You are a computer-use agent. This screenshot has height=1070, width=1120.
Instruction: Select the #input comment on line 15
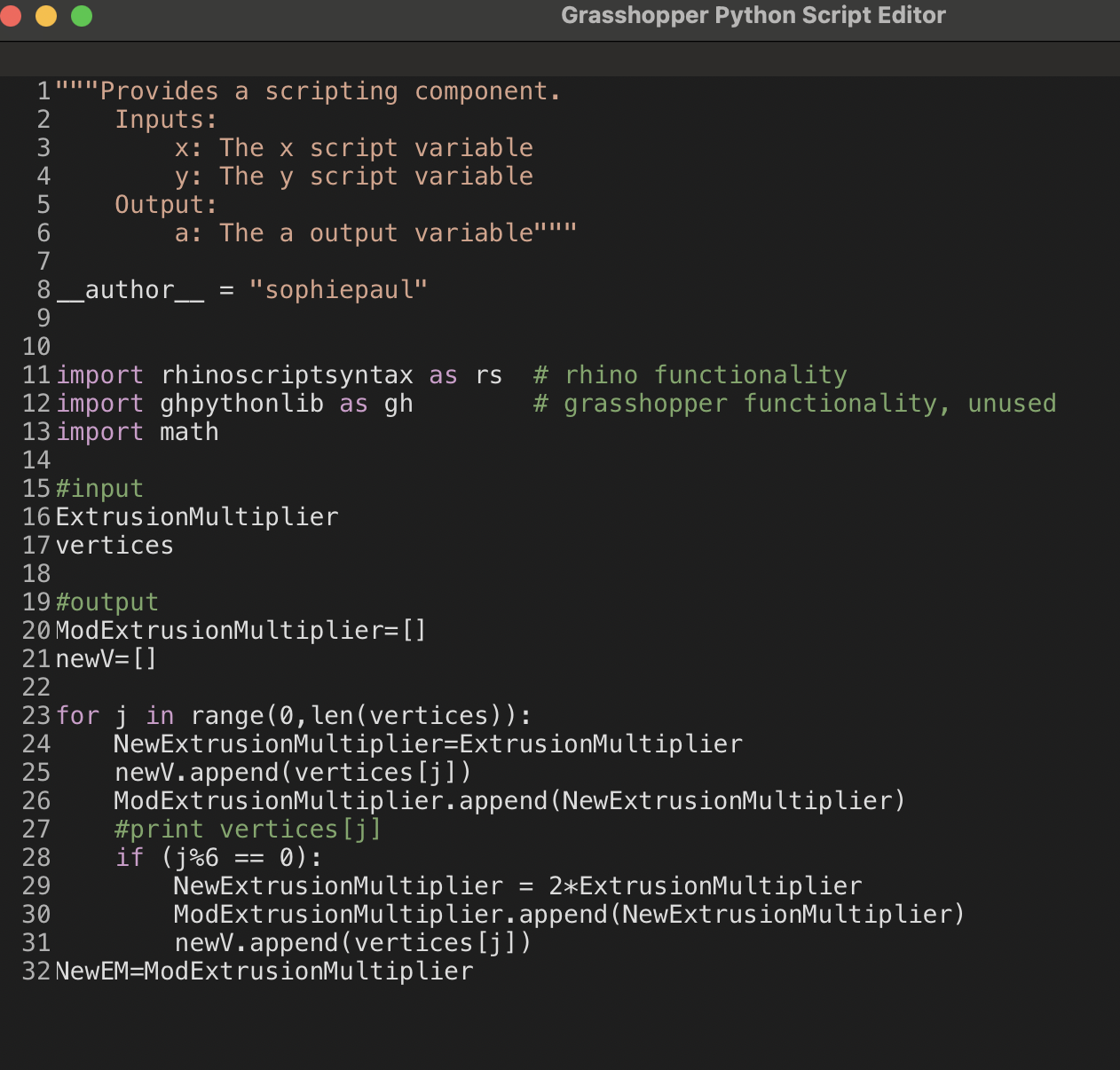point(99,488)
